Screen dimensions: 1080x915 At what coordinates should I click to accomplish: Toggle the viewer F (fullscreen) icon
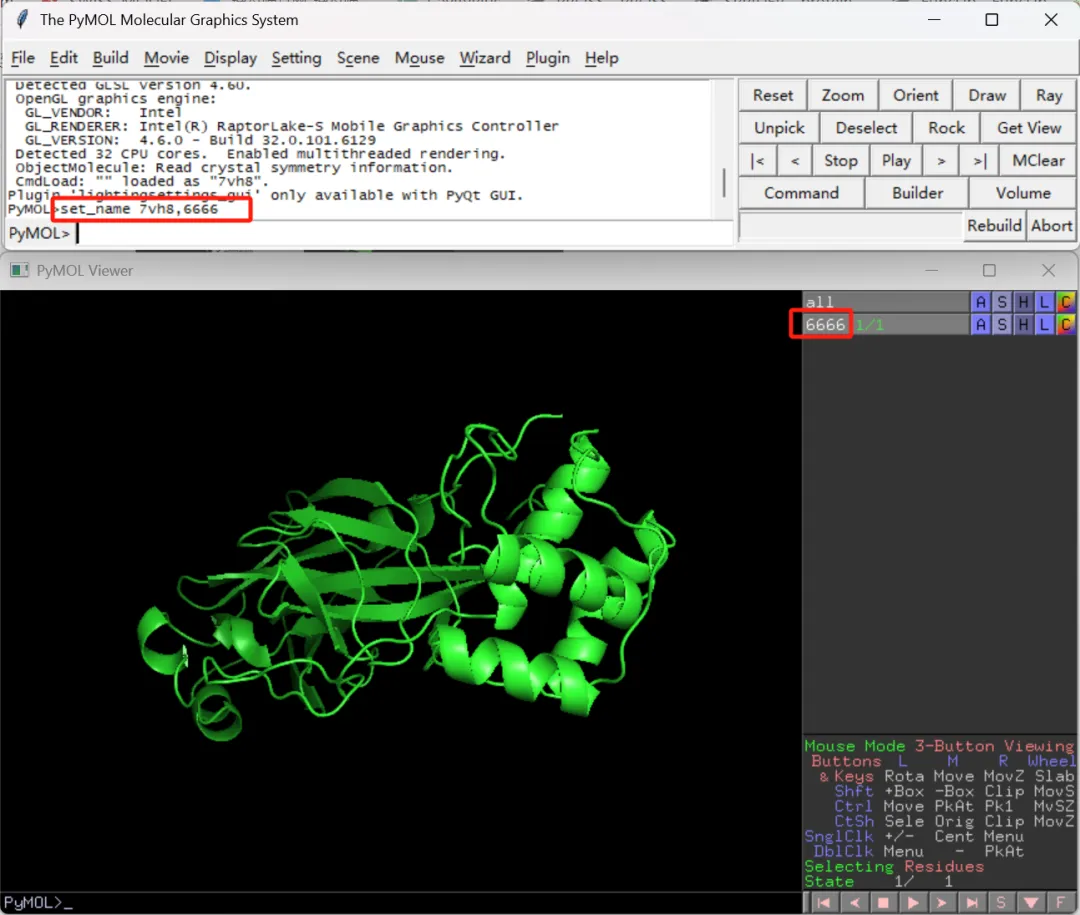coord(1060,903)
